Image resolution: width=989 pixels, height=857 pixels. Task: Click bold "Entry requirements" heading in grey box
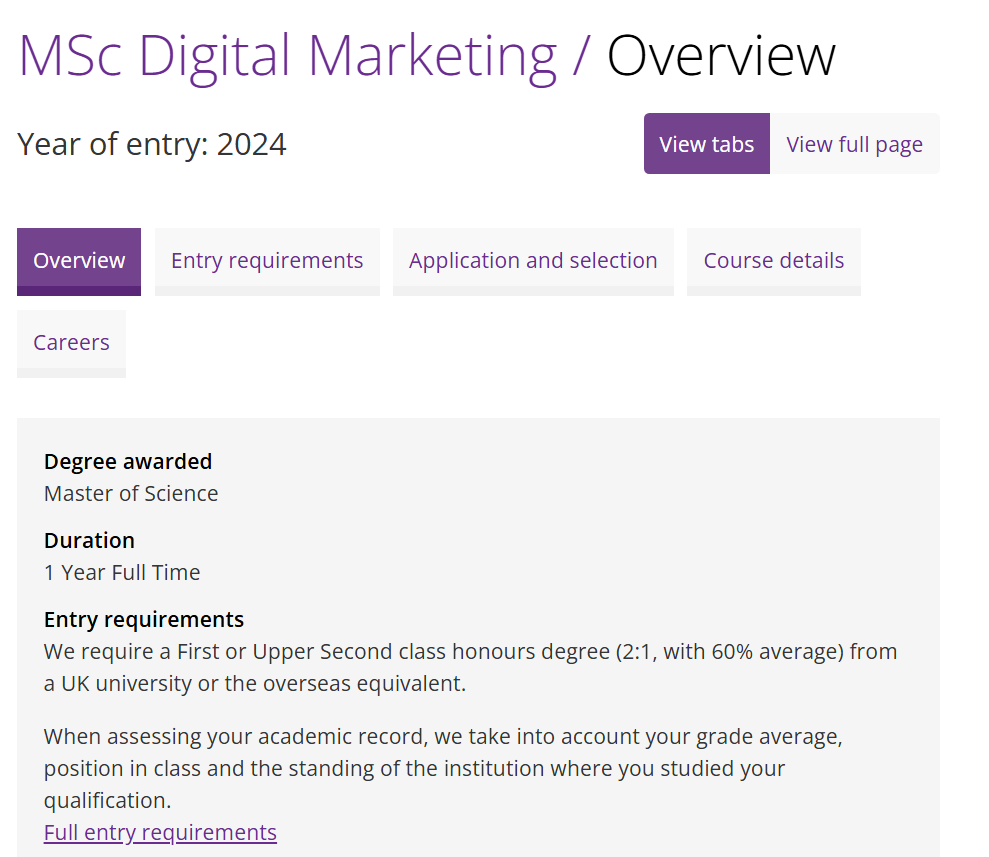coord(144,620)
